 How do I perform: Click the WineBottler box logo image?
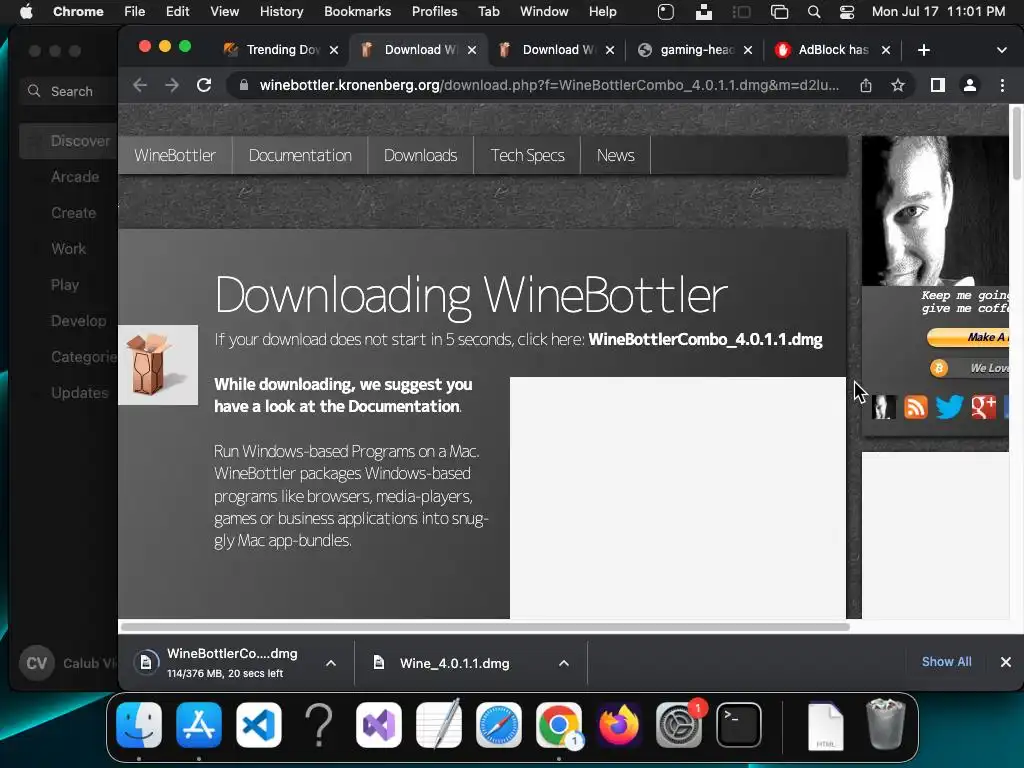tap(157, 365)
